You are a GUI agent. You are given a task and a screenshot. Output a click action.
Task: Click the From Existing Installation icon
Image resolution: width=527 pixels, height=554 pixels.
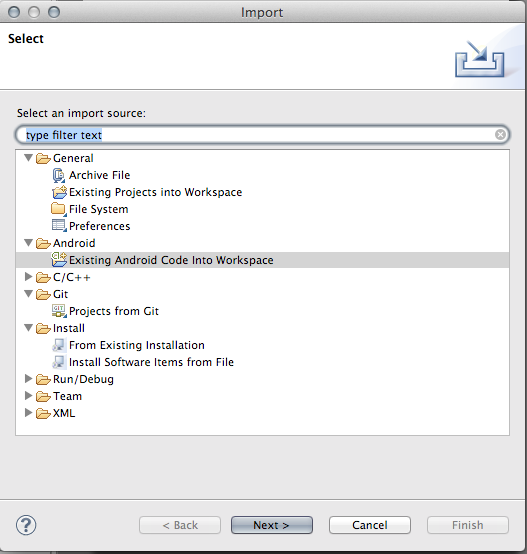click(x=59, y=345)
